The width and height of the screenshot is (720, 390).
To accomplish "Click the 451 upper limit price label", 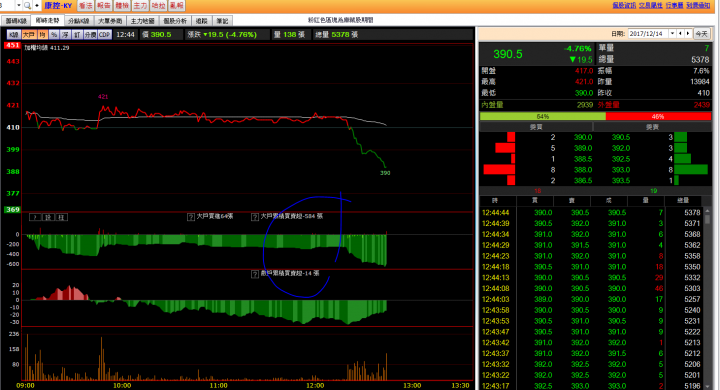I will 12,45.
